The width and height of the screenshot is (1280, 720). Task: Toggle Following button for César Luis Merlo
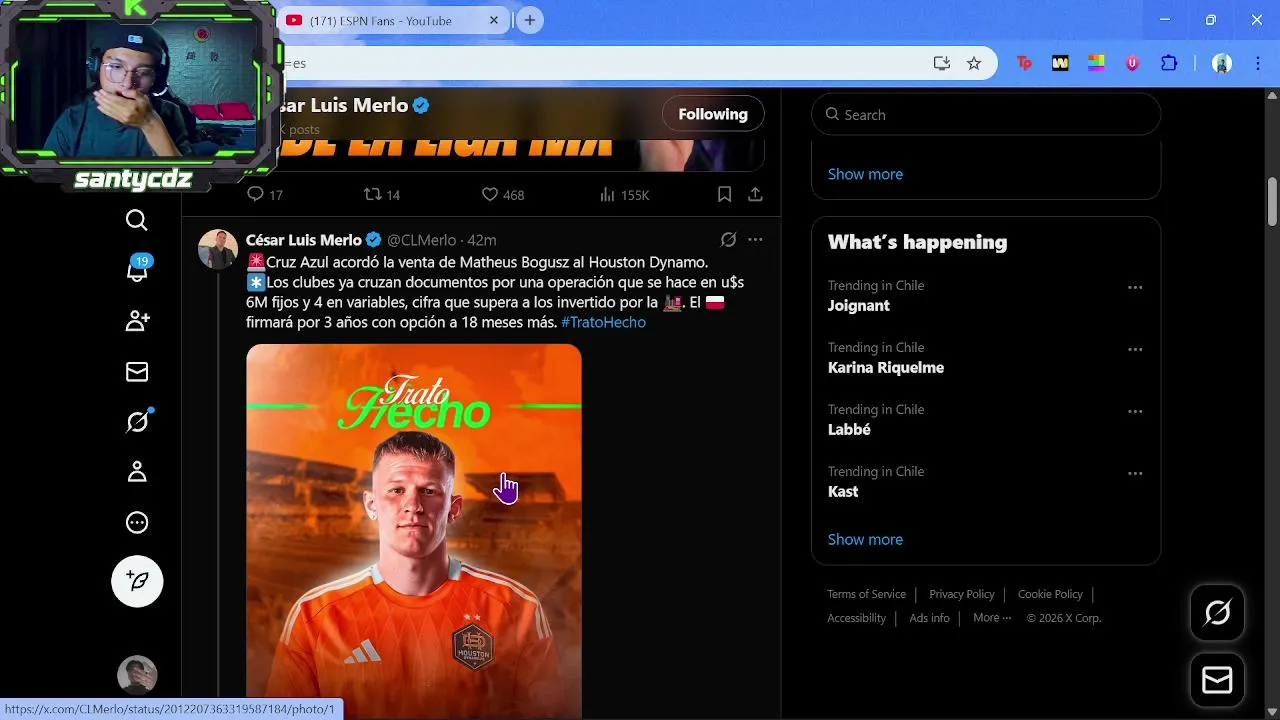(713, 114)
